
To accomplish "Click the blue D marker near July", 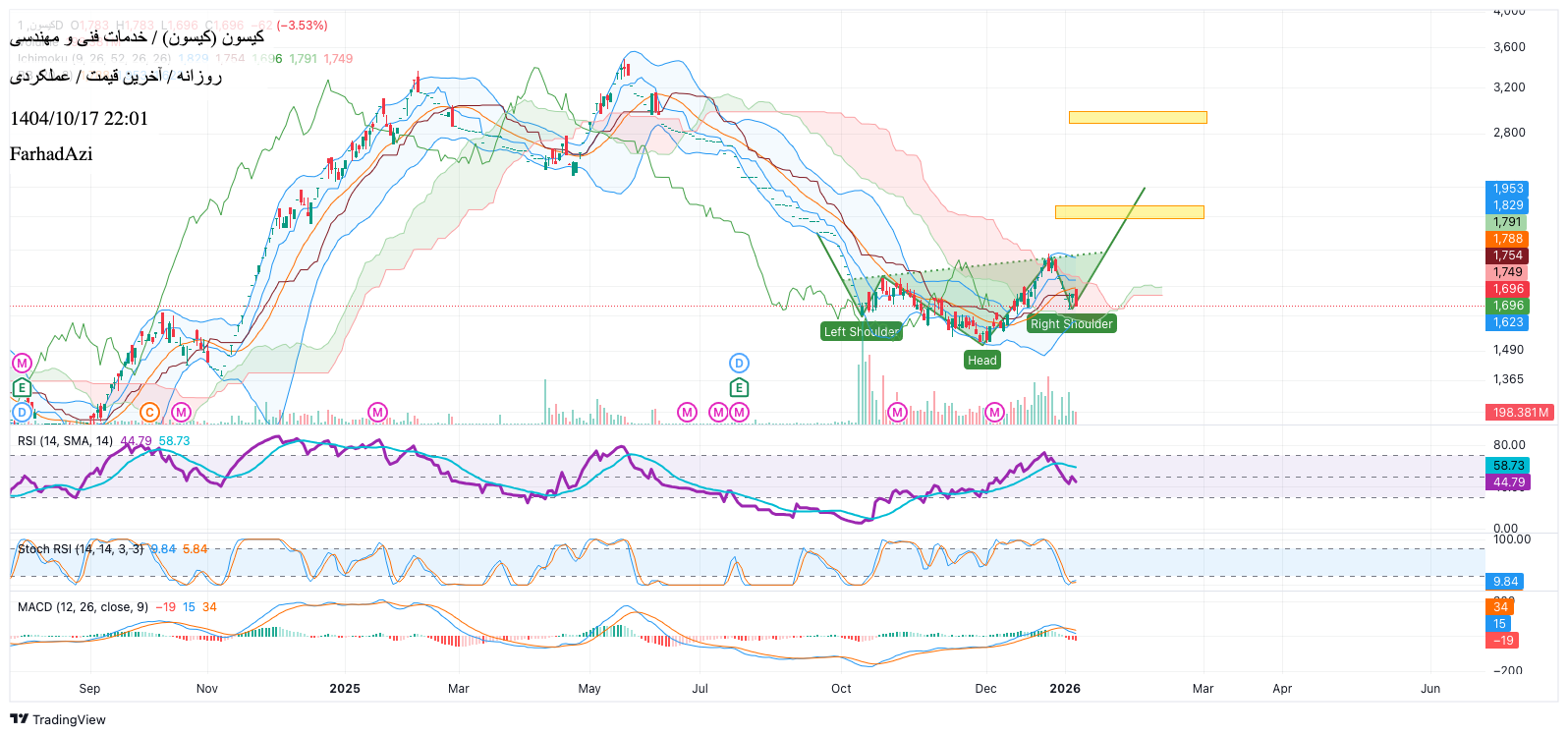I will [x=739, y=364].
